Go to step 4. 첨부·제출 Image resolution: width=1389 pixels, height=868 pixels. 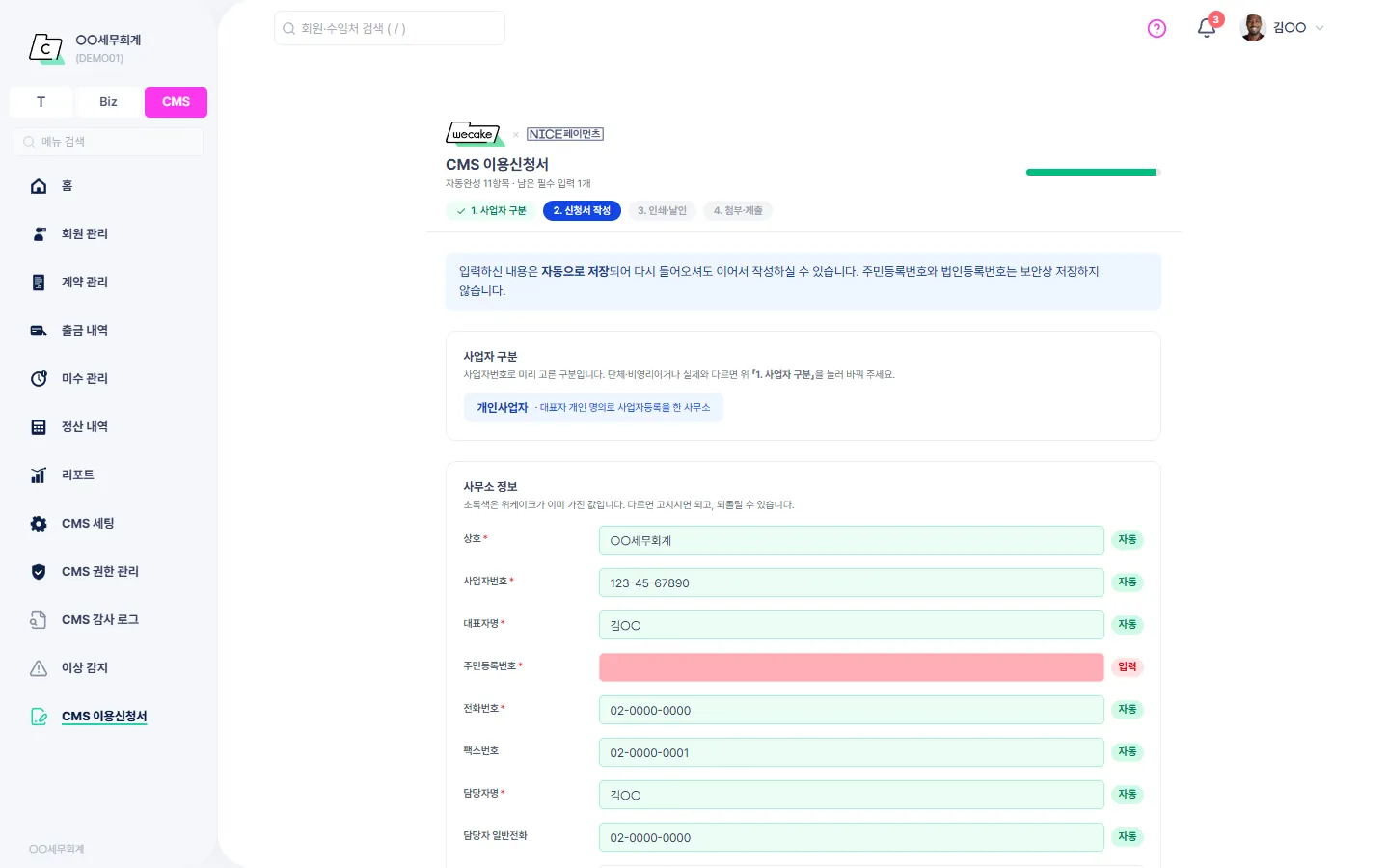(x=738, y=210)
